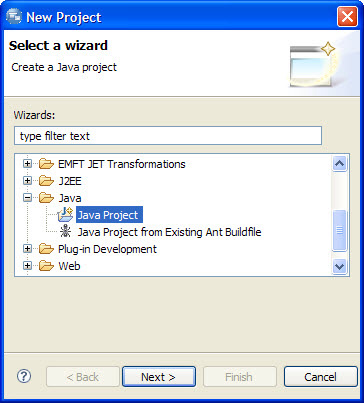Click the Cancel button
The height and width of the screenshot is (403, 364).
pos(320,377)
